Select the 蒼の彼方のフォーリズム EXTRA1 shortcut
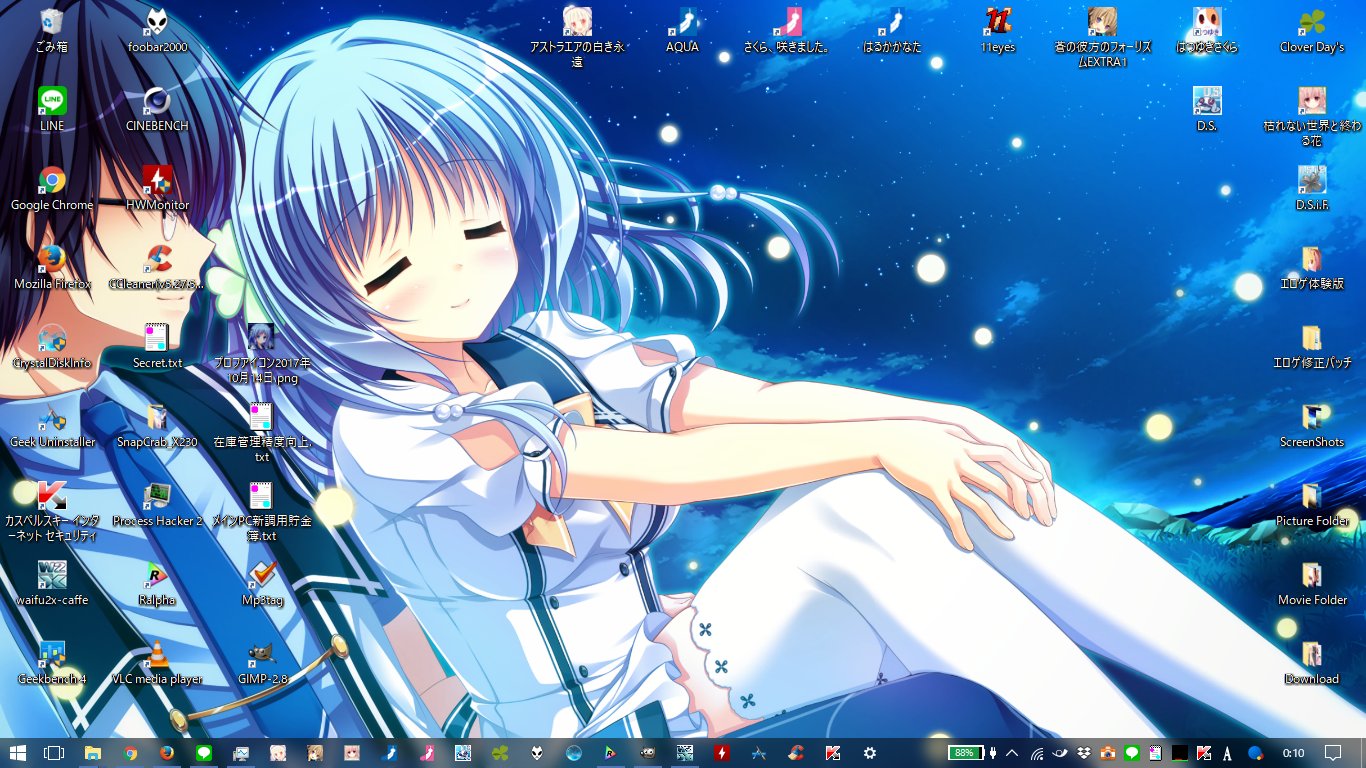Viewport: 1366px width, 768px height. (x=1102, y=37)
